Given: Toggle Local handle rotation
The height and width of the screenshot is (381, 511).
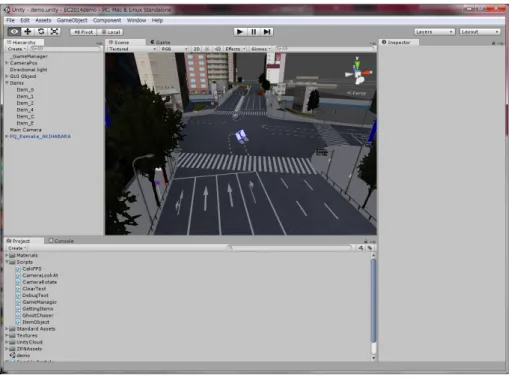Looking at the screenshot, I should coord(110,32).
